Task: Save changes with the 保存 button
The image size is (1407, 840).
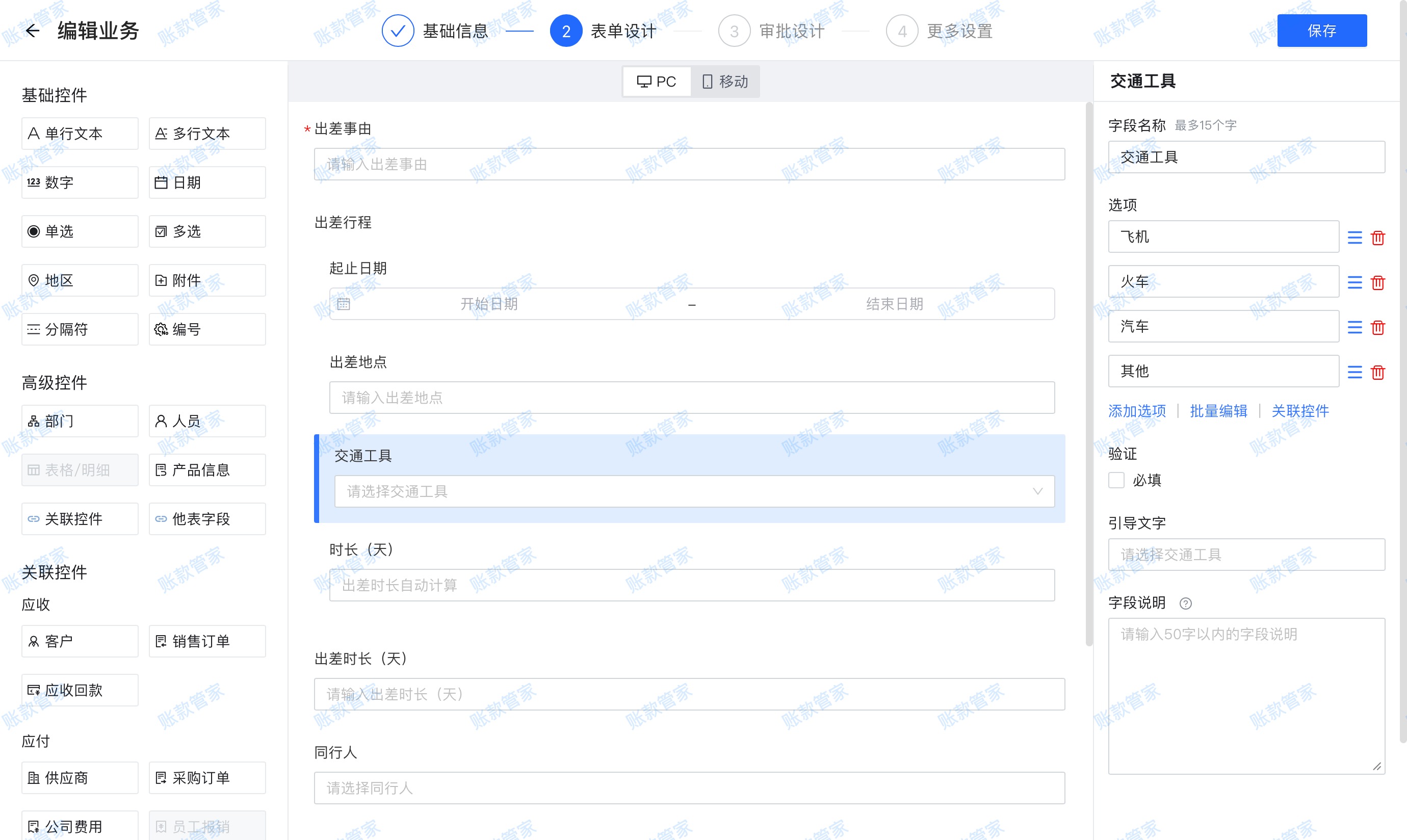Action: (1322, 30)
